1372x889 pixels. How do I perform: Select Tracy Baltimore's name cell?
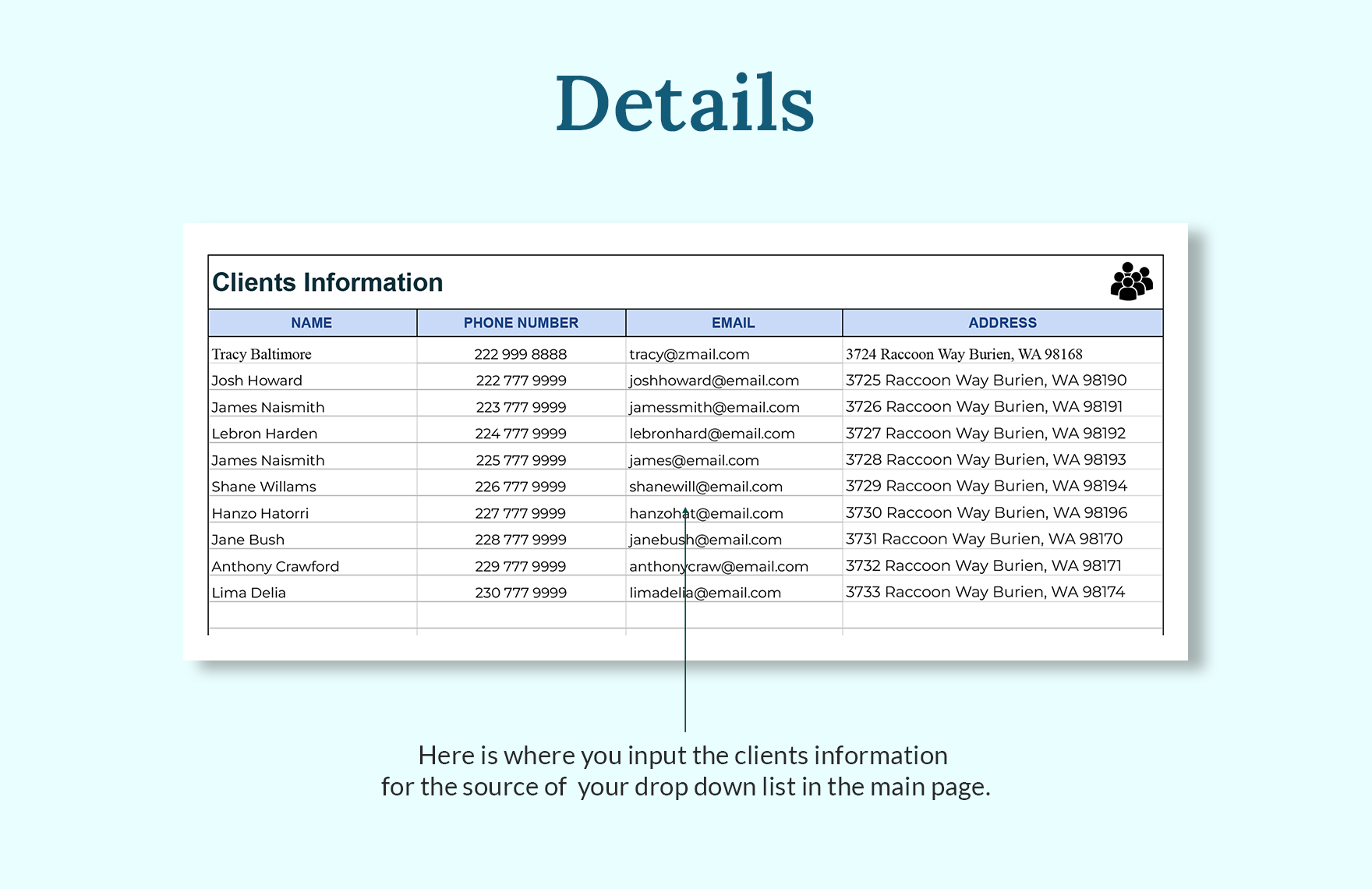[x=260, y=353]
